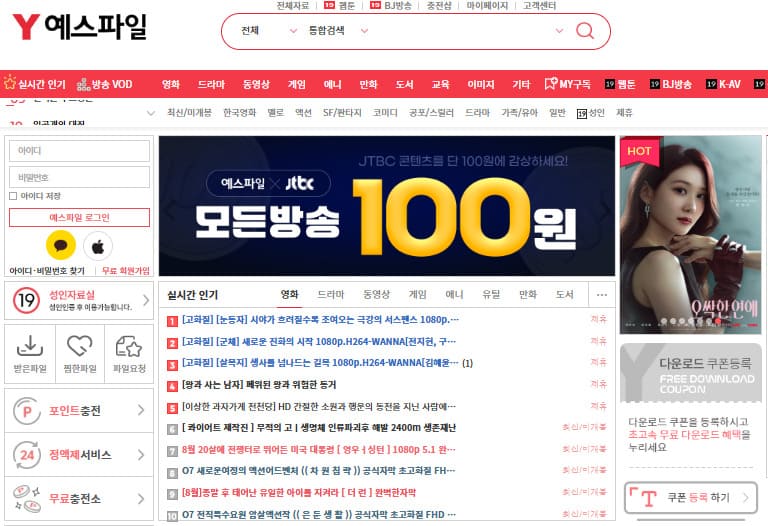Open 충전샵 top link
This screenshot has width=768, height=526.
439,5
